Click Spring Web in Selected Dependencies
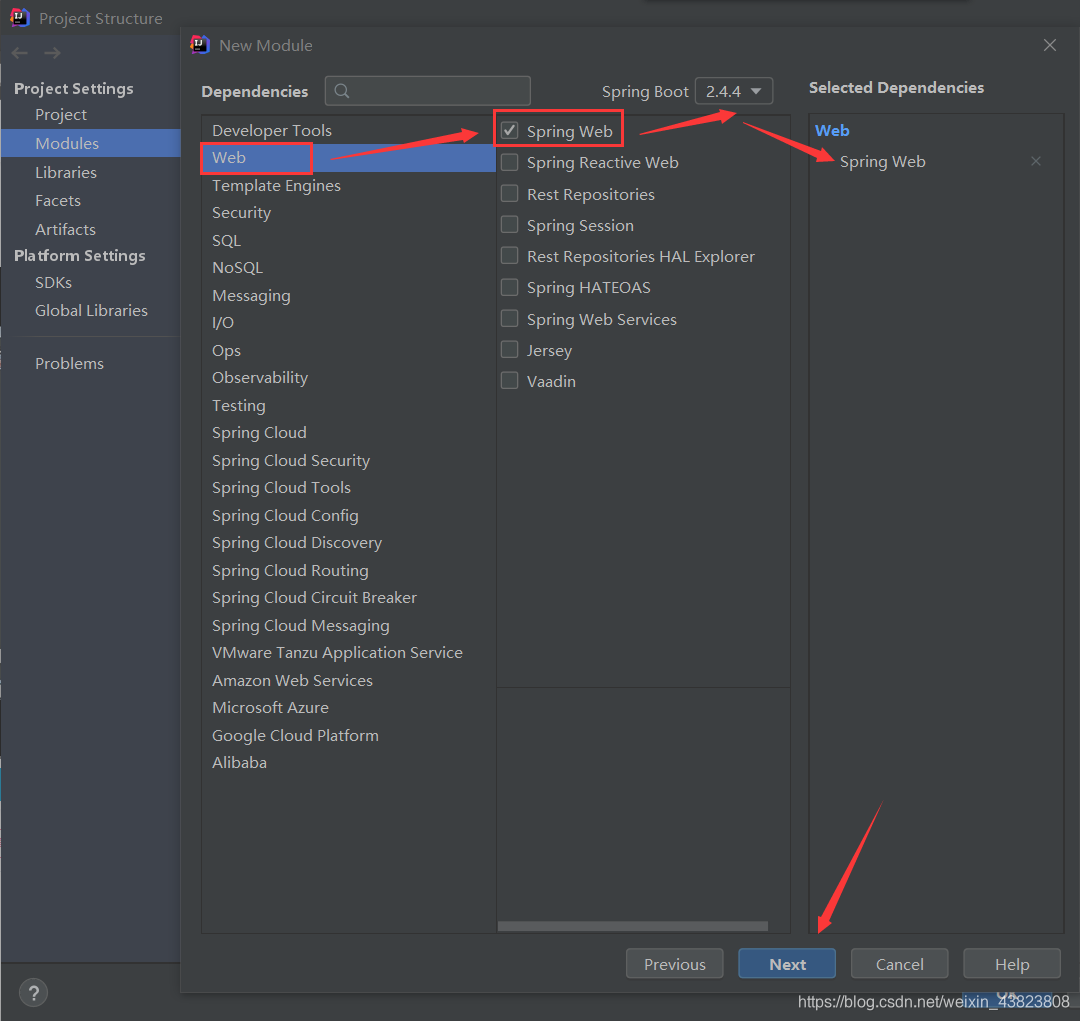 (882, 162)
